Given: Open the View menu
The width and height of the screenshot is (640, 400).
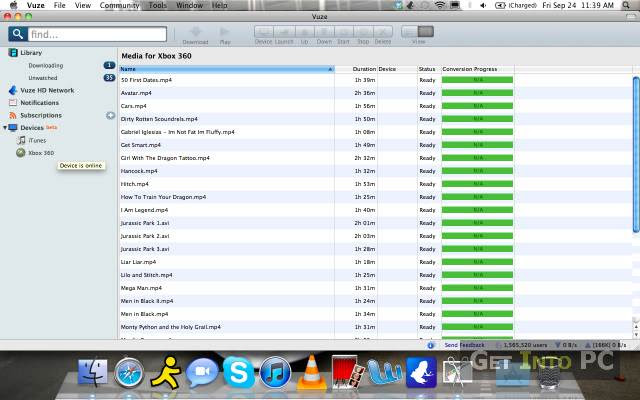Looking at the screenshot, I should click(x=83, y=5).
